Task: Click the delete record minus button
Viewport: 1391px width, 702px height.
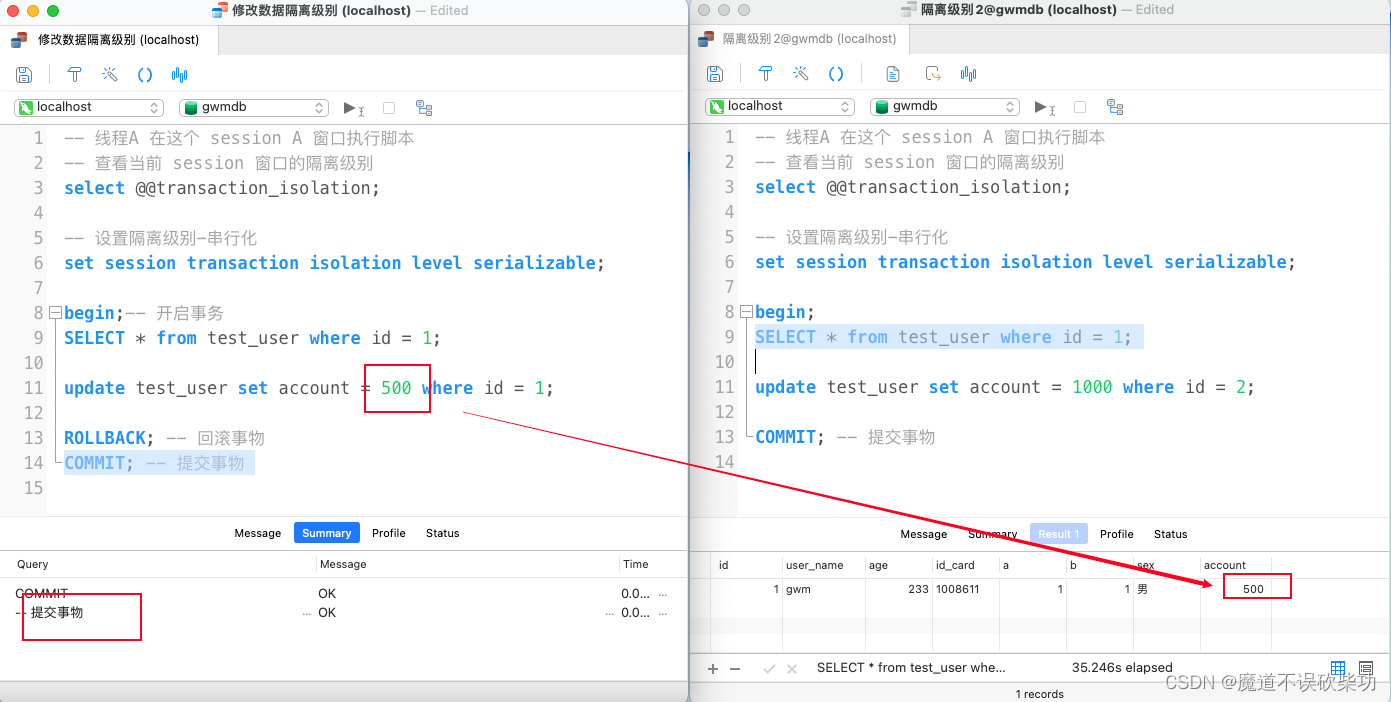Action: [x=735, y=668]
